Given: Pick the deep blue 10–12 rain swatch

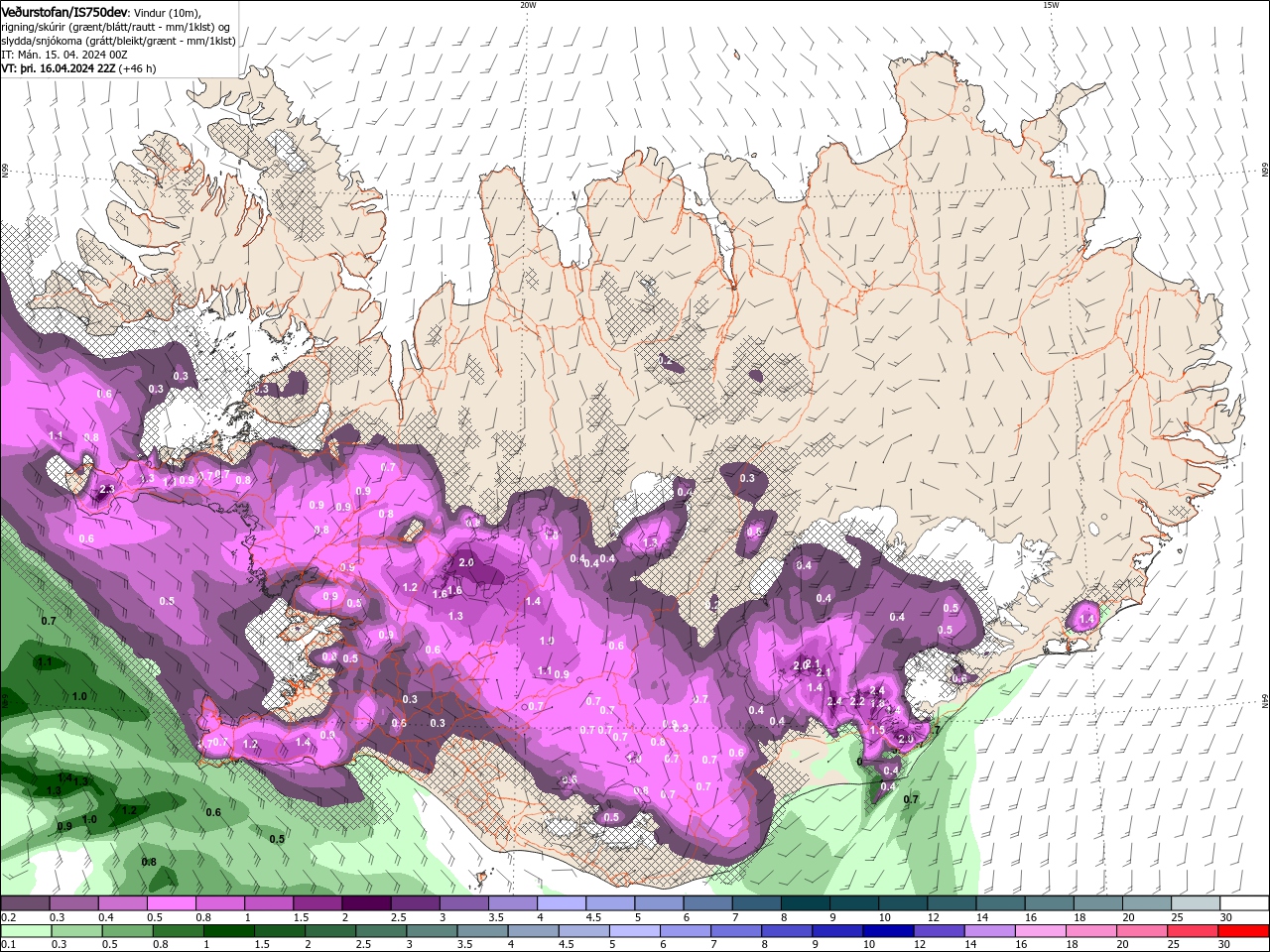Looking at the screenshot, I should [x=889, y=931].
